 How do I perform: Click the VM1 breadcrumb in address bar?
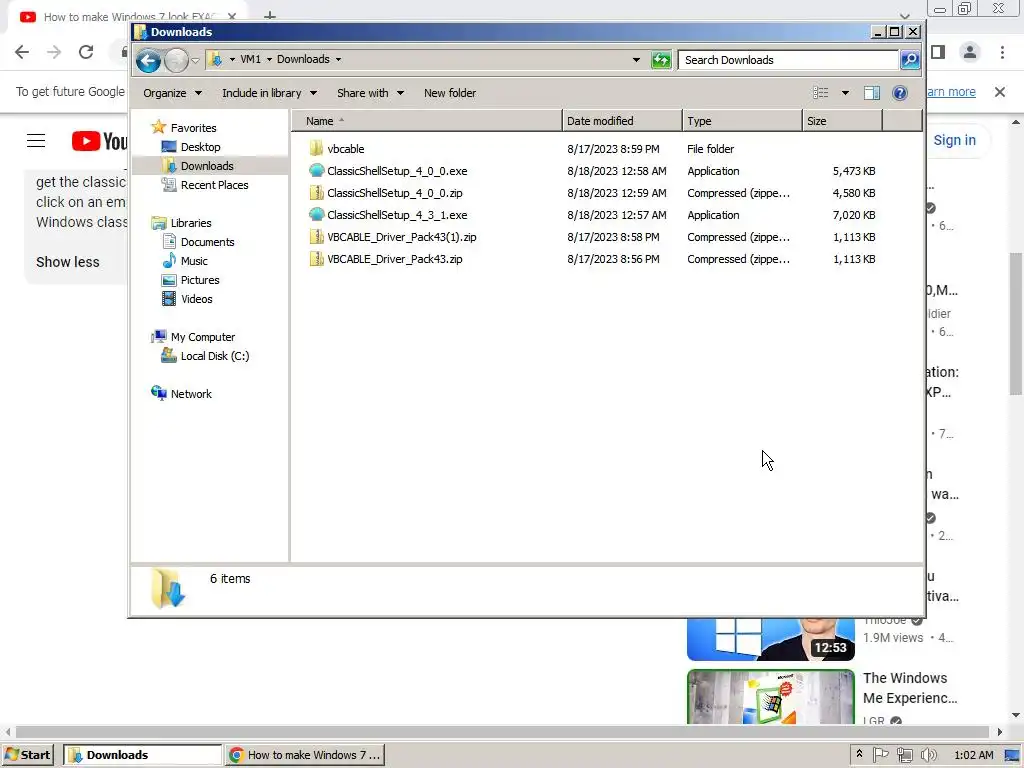[x=250, y=59]
